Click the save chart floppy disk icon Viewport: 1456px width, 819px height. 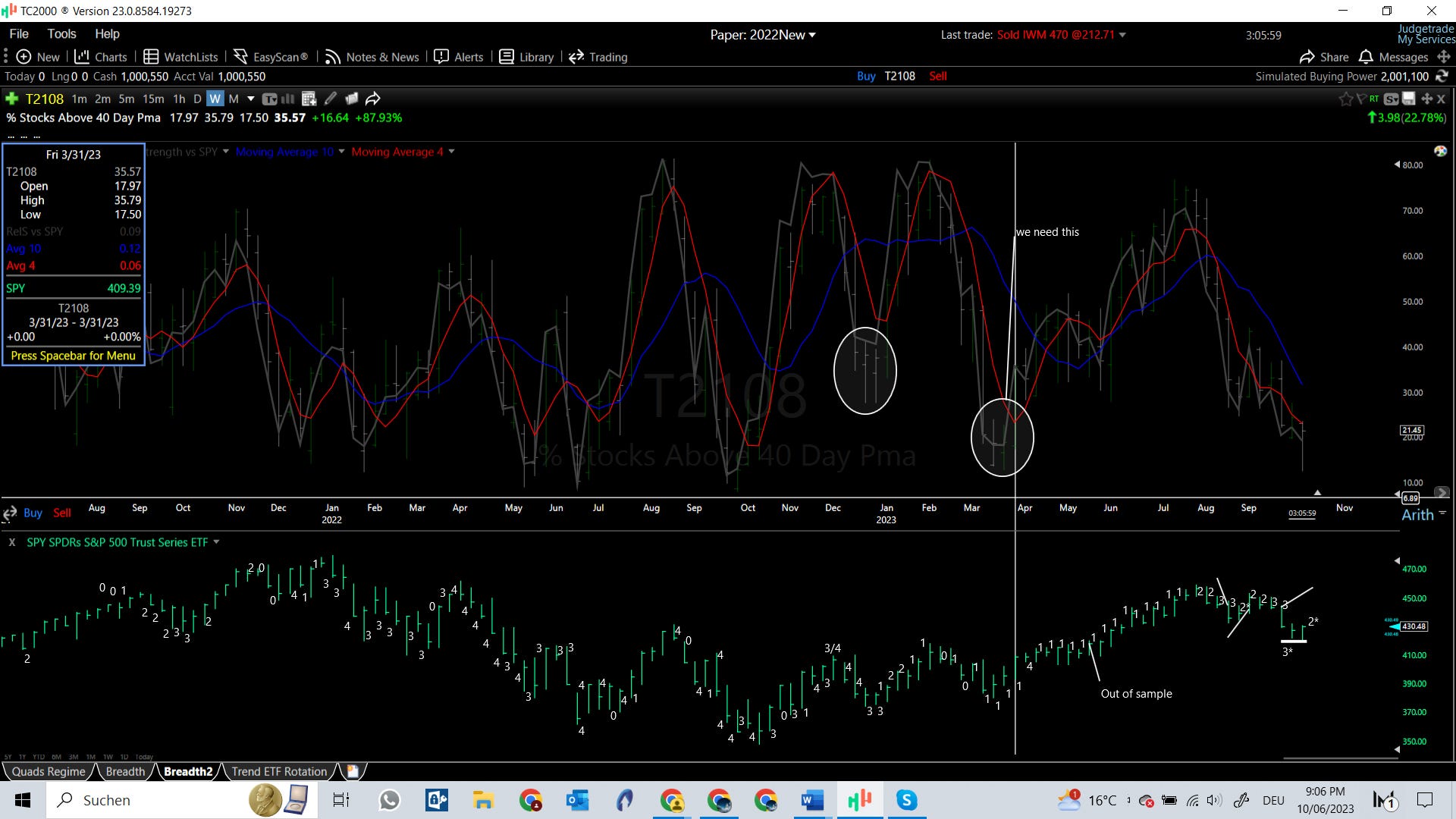1408,99
